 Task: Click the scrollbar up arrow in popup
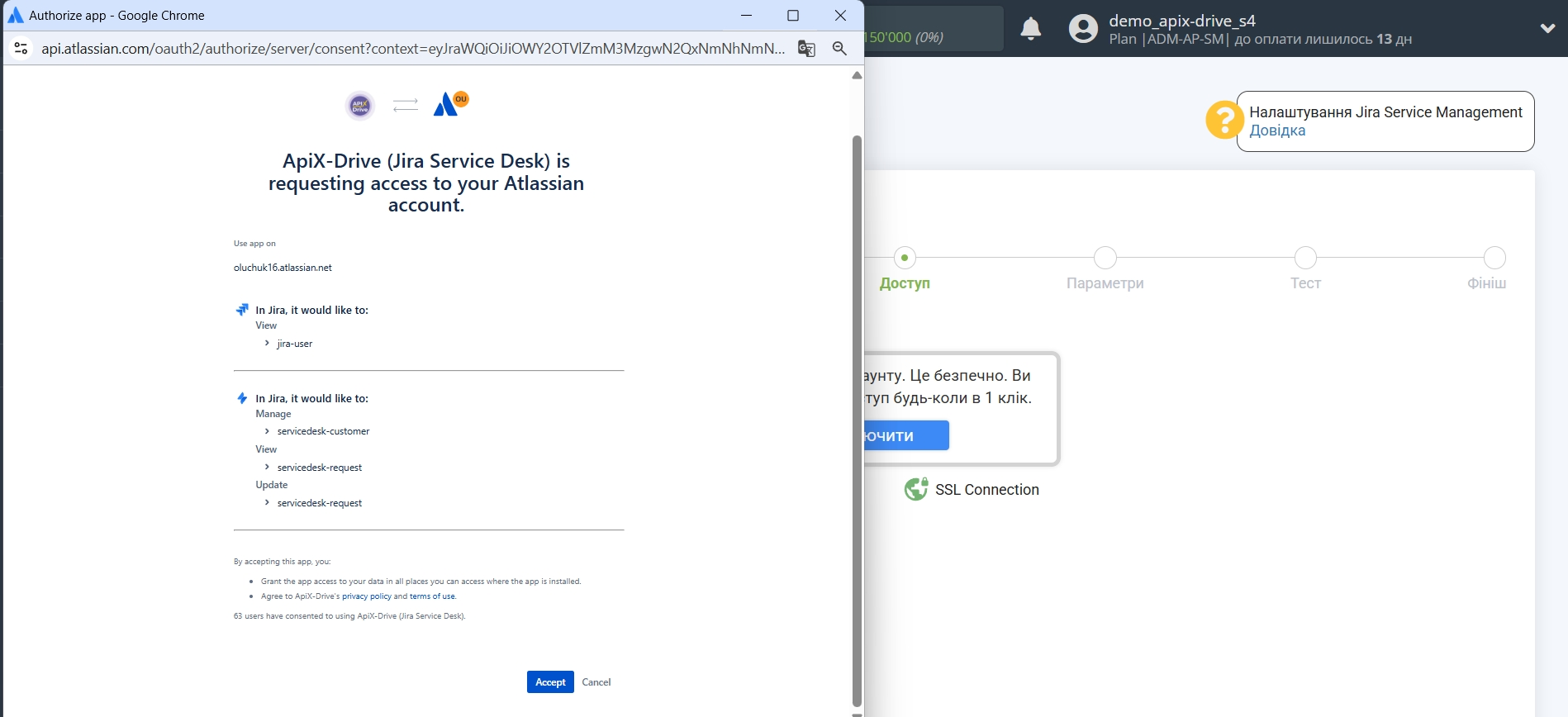point(857,75)
